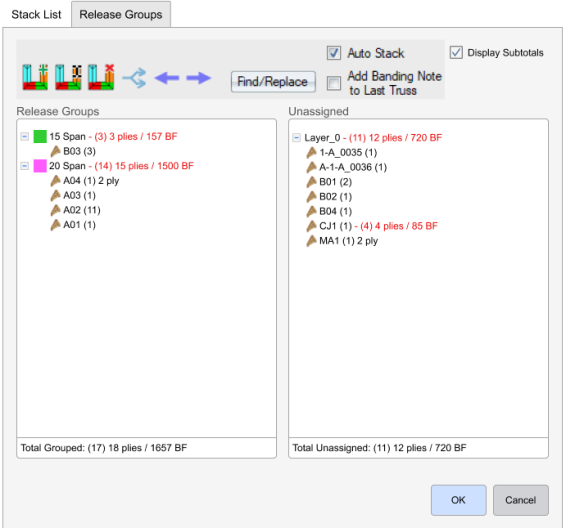Toggle the Display Subtotals checkbox

tap(456, 52)
